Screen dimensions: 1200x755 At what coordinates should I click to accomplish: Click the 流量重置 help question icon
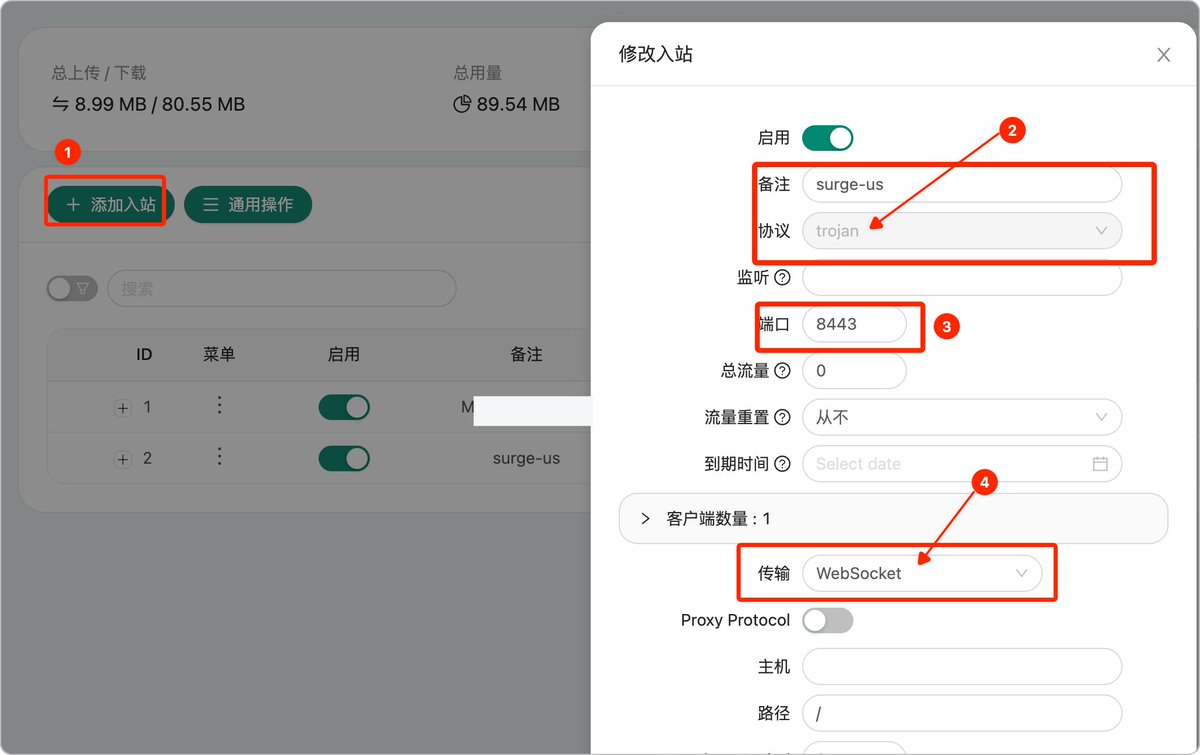(x=782, y=417)
